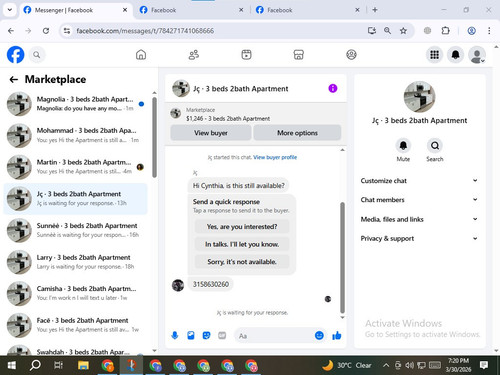Open the Facebook search magnifier icon

click(37, 55)
